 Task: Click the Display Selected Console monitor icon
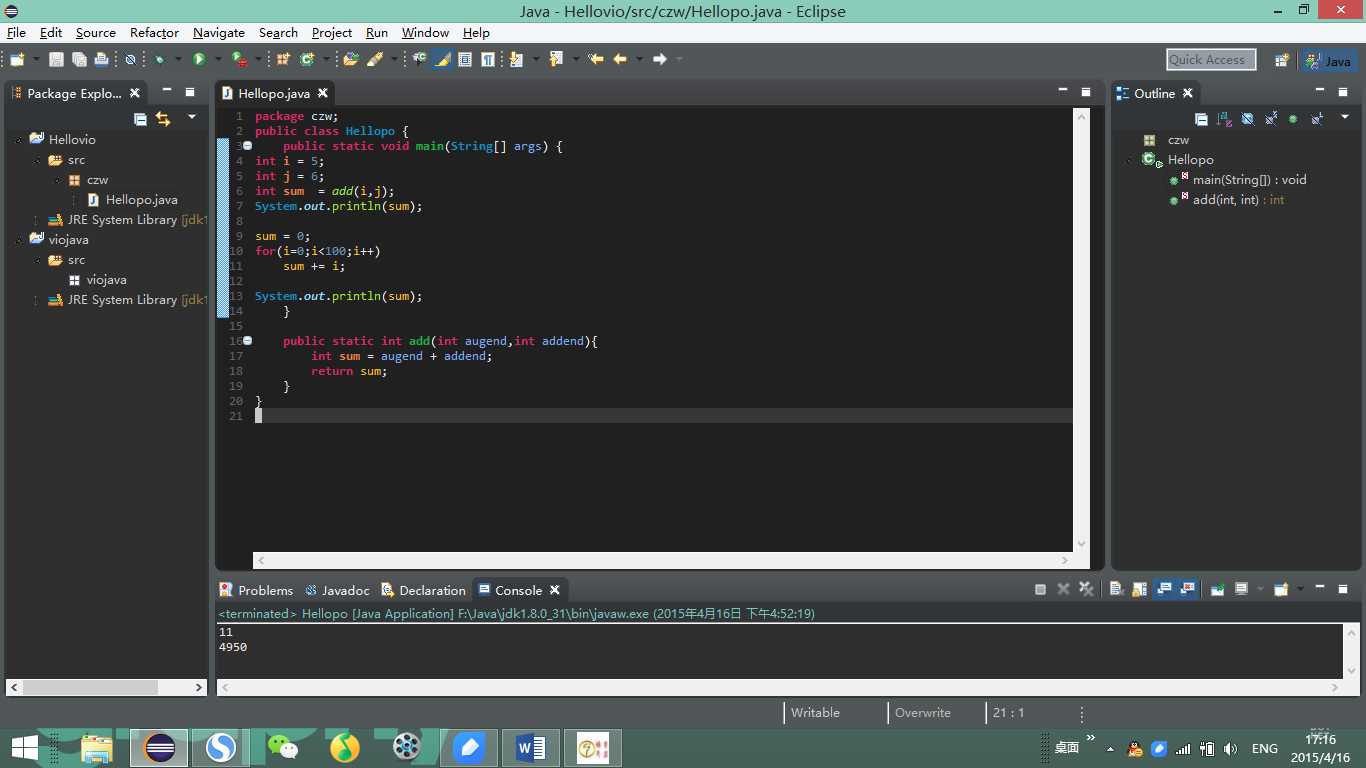[x=1241, y=589]
